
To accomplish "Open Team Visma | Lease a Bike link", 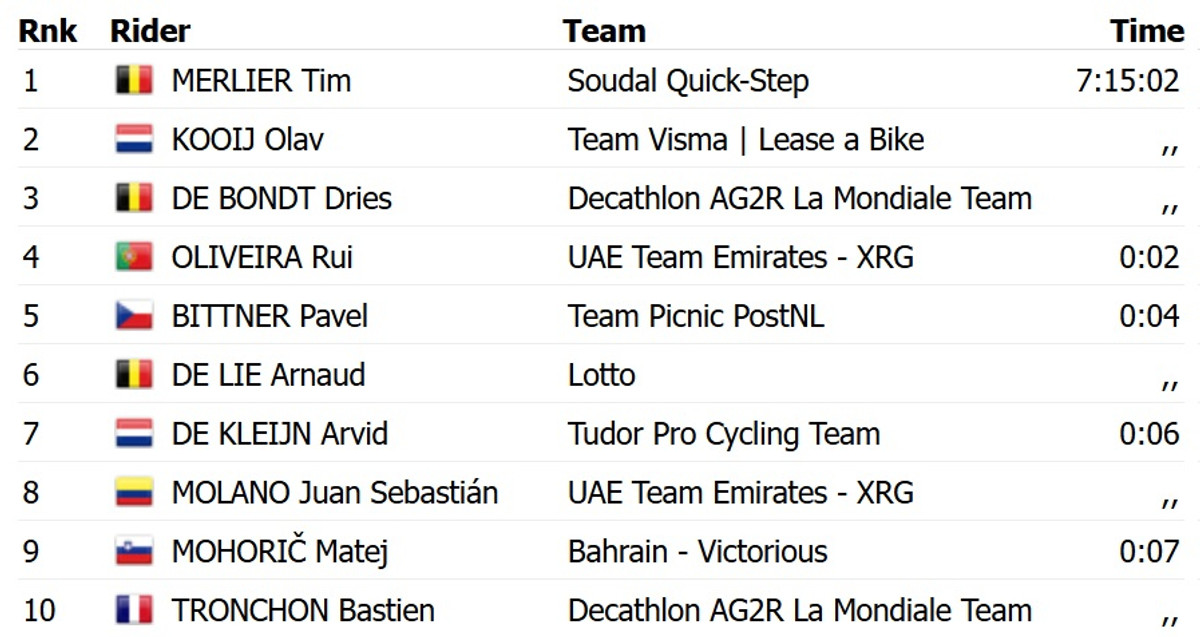I will [745, 140].
